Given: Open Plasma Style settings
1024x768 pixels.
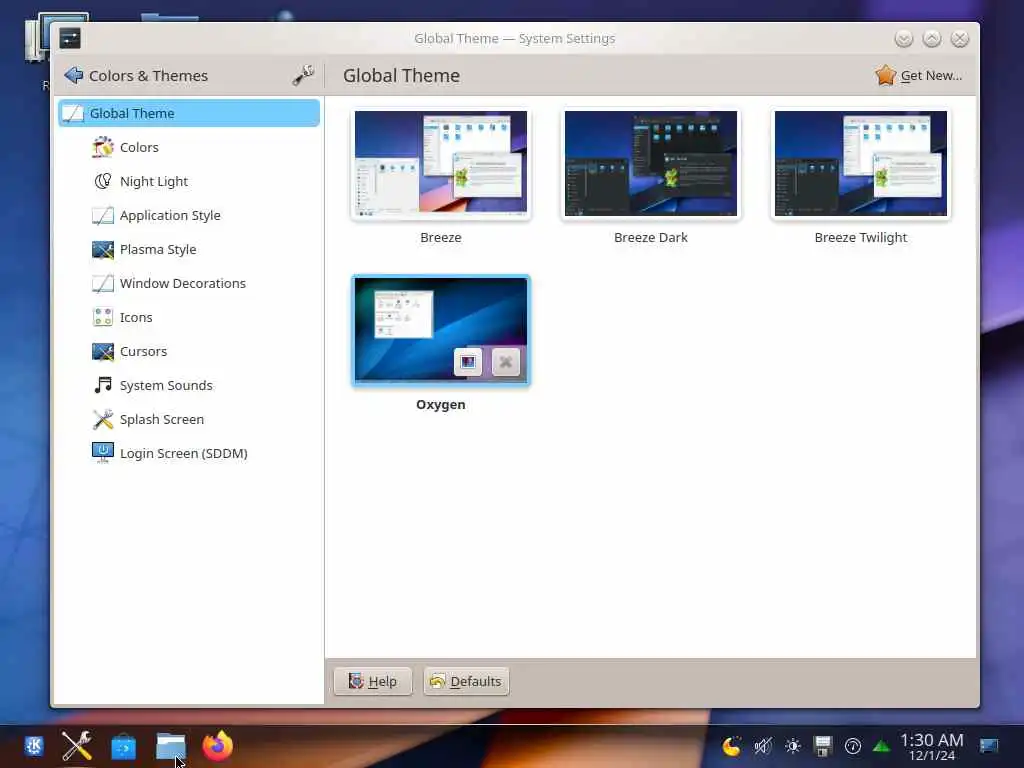Looking at the screenshot, I should (x=189, y=249).
